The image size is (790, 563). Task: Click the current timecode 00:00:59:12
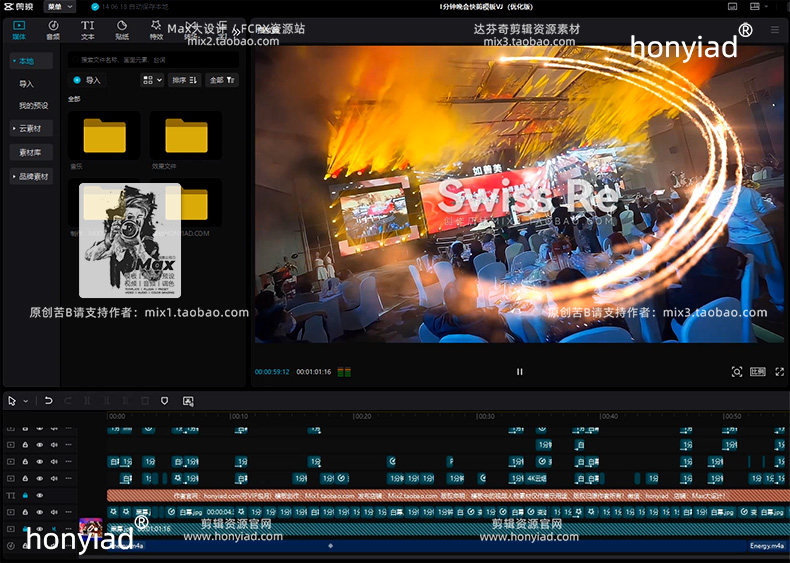click(272, 372)
